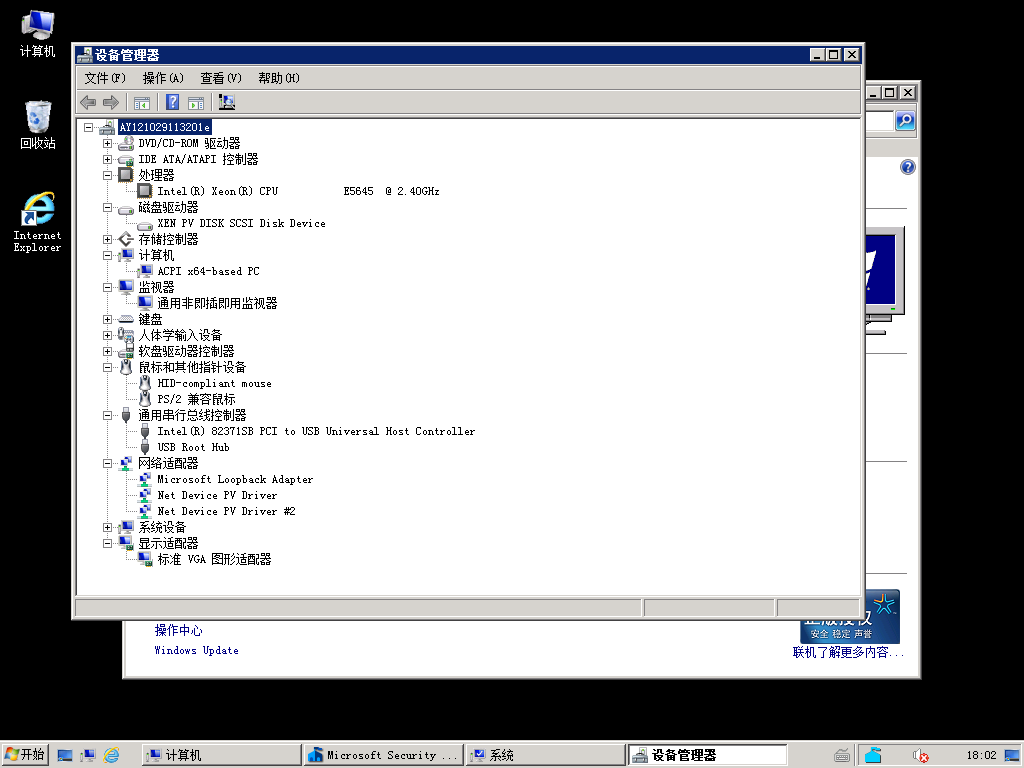
Task: Select USB Root Hub entry
Action: point(193,447)
